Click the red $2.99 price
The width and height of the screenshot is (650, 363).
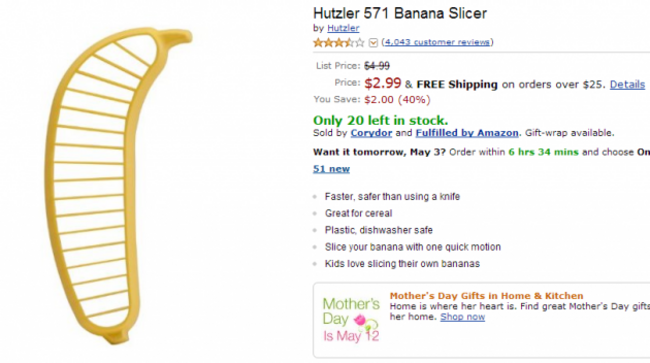(383, 83)
